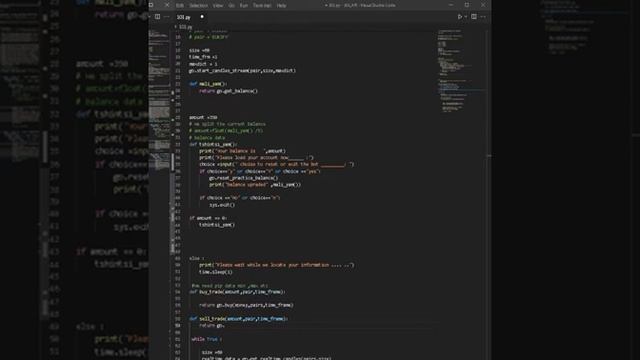Open the Edit menu
This screenshot has height=360, width=640.
pyautogui.click(x=180, y=6)
